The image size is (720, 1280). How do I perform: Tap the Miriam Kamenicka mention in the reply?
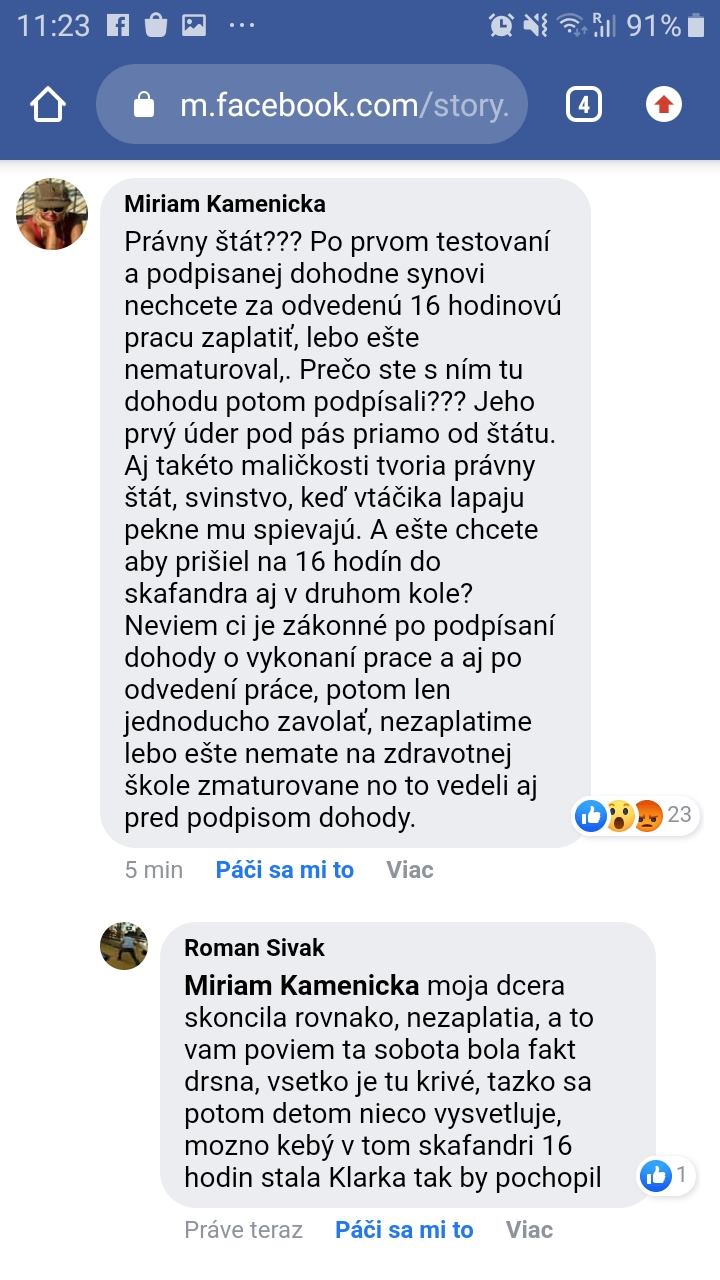coord(302,985)
